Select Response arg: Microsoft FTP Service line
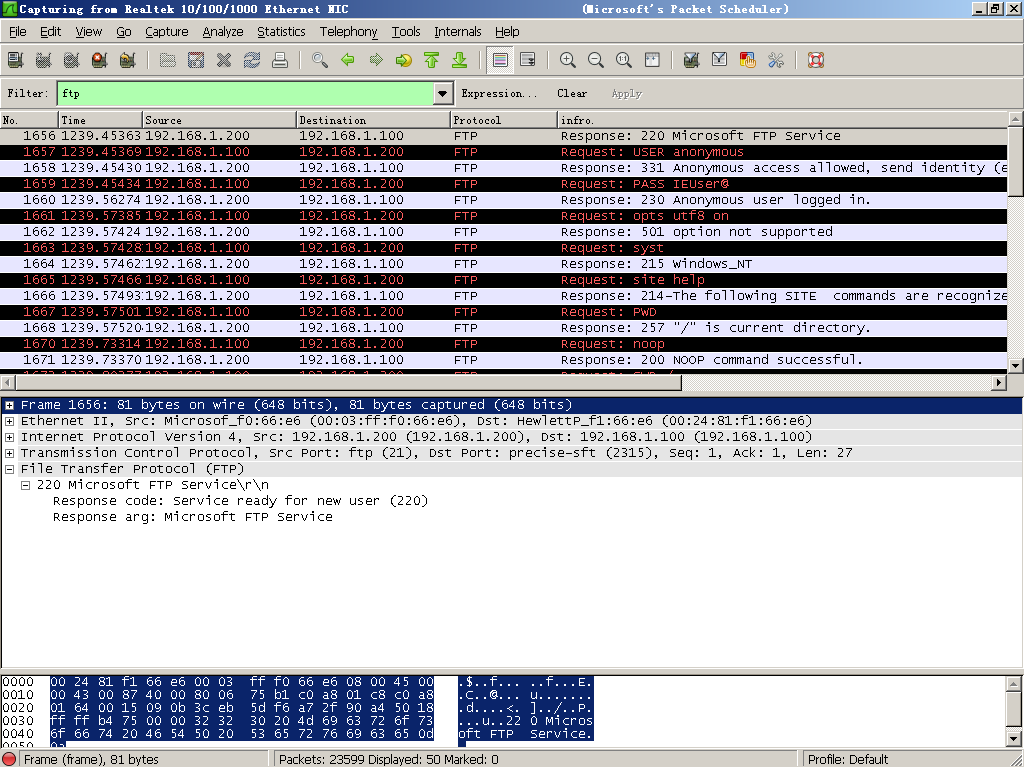Image resolution: width=1024 pixels, height=768 pixels. tap(193, 517)
